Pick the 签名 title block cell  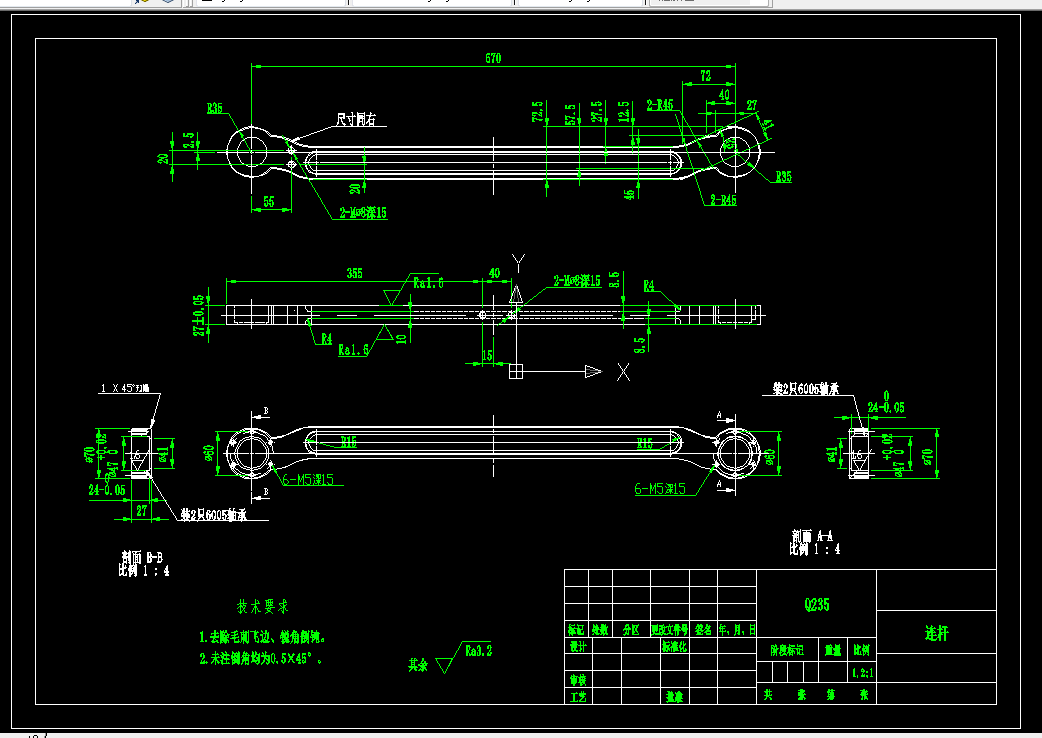pos(703,629)
